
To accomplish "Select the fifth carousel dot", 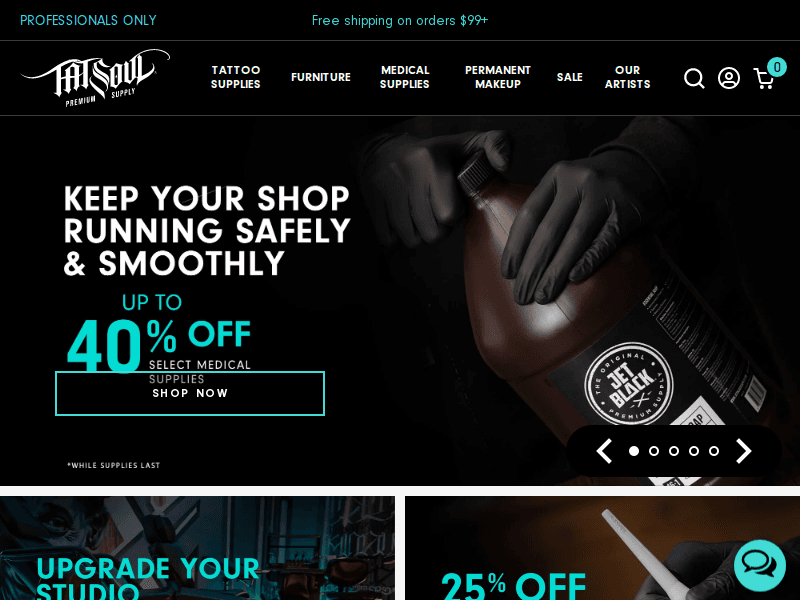I will pos(714,451).
